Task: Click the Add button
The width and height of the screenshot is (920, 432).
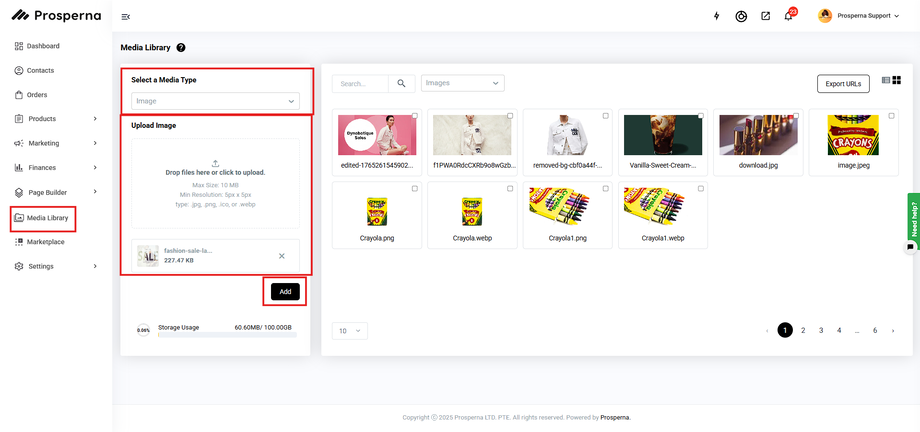Action: (x=285, y=292)
